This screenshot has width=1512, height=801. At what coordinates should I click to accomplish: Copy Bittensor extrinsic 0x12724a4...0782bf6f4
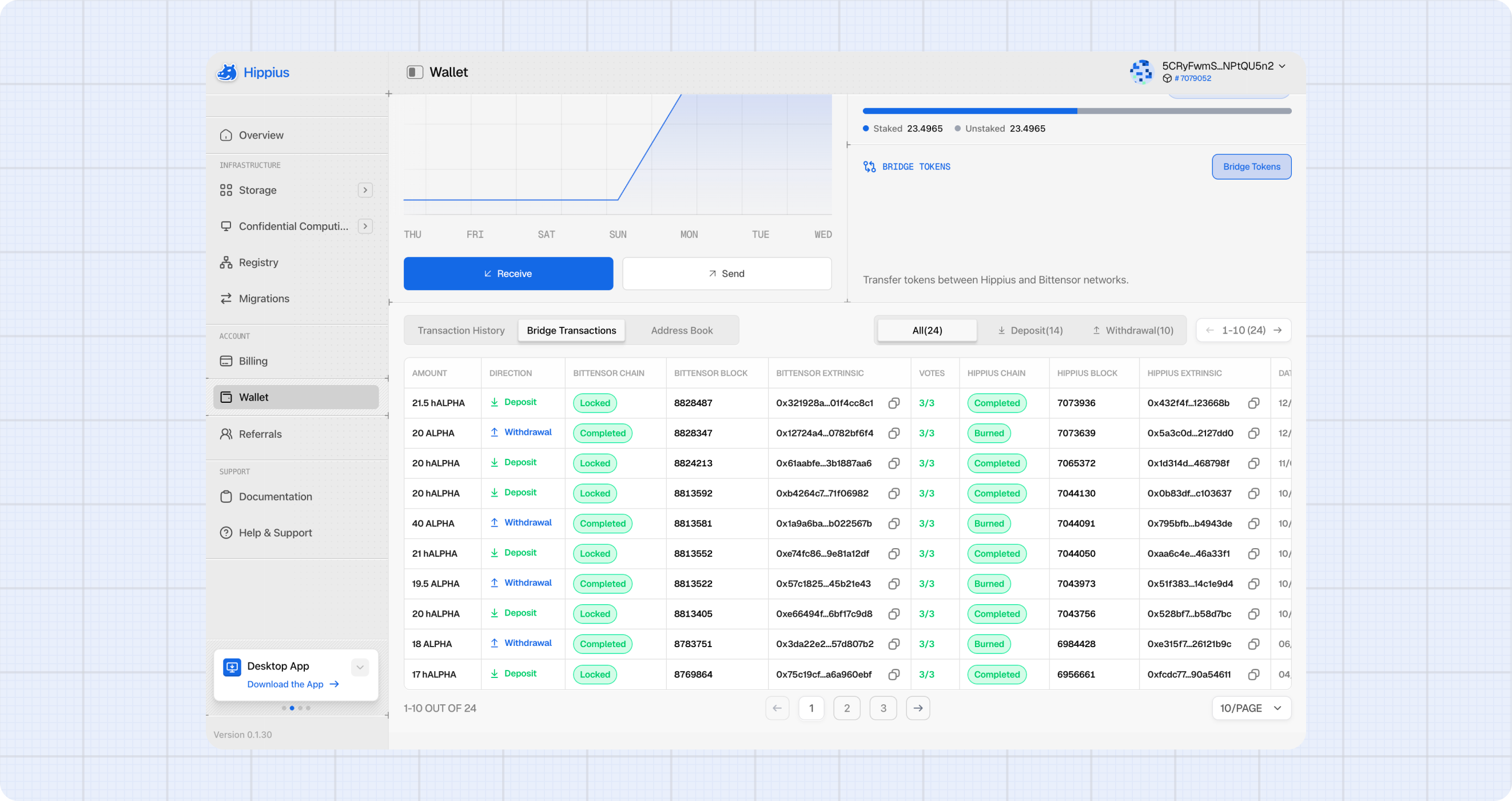(x=894, y=433)
